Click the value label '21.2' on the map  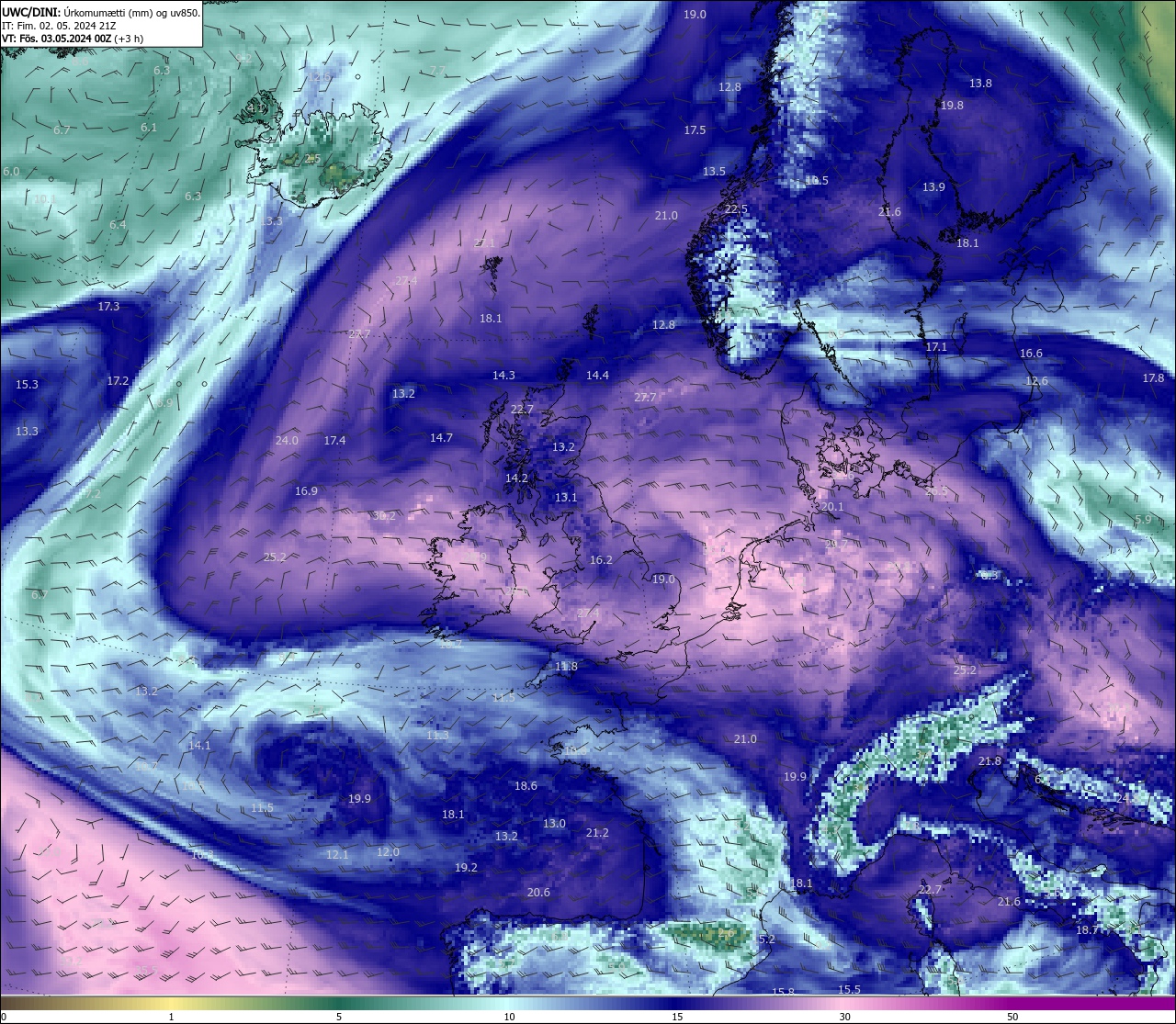(597, 833)
